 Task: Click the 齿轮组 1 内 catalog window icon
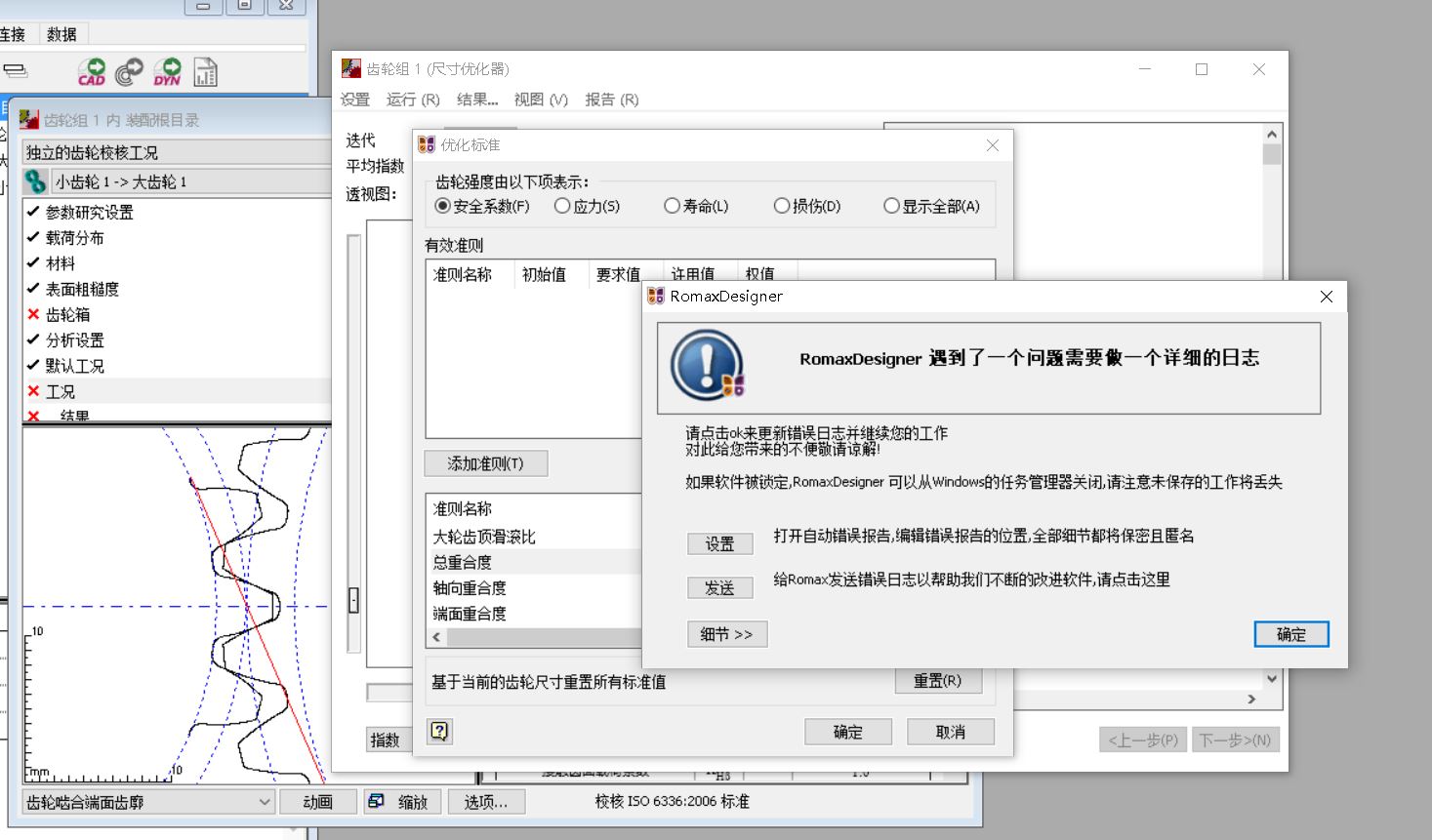pyautogui.click(x=28, y=119)
